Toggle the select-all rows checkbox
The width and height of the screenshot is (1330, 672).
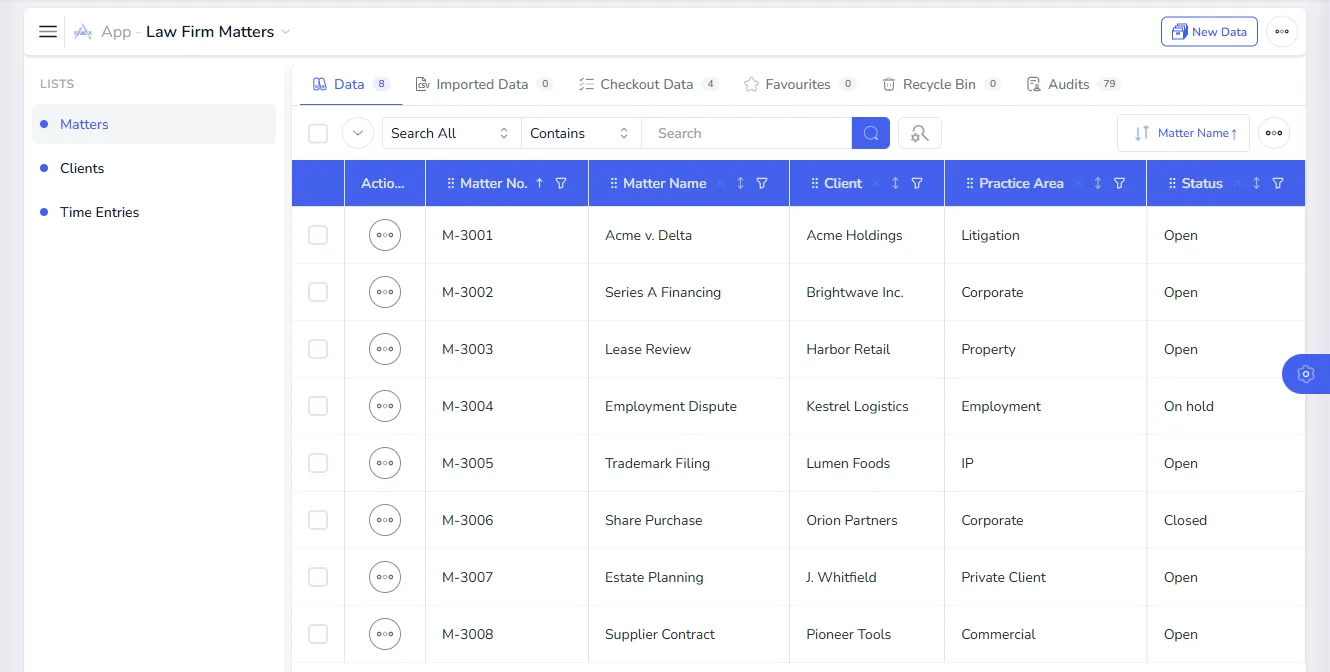318,133
